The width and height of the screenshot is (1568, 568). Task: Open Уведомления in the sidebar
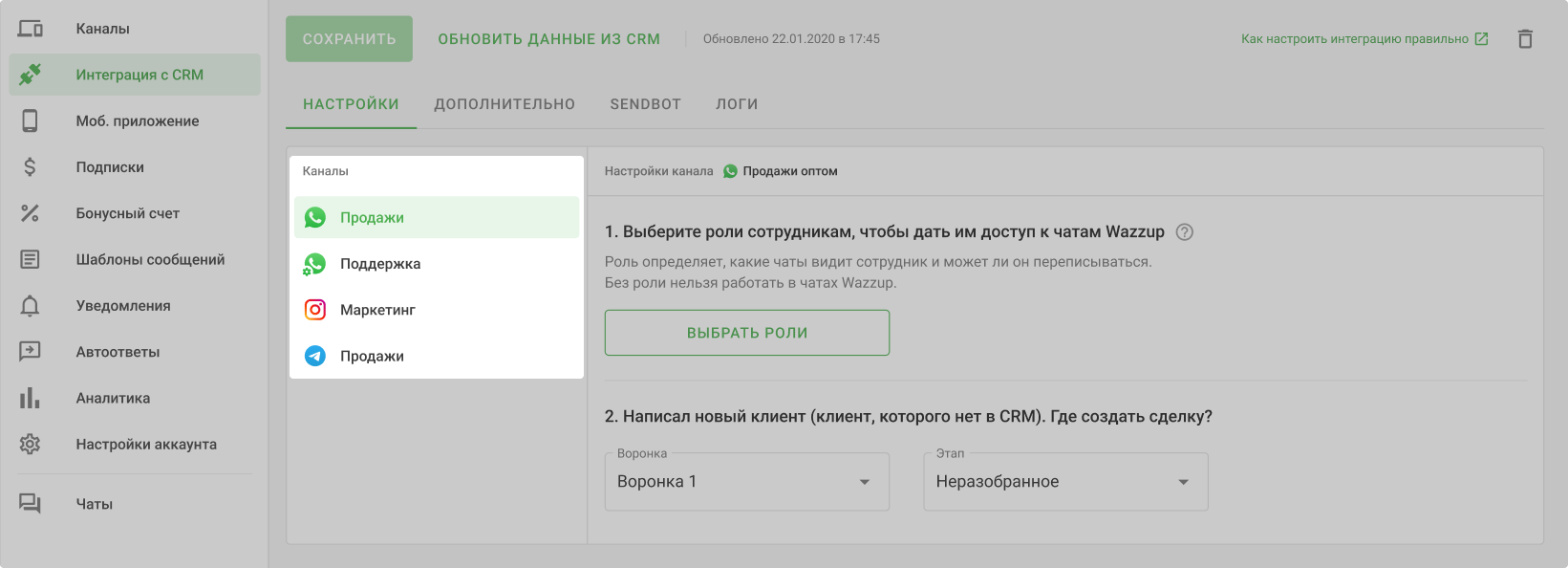[x=135, y=306]
